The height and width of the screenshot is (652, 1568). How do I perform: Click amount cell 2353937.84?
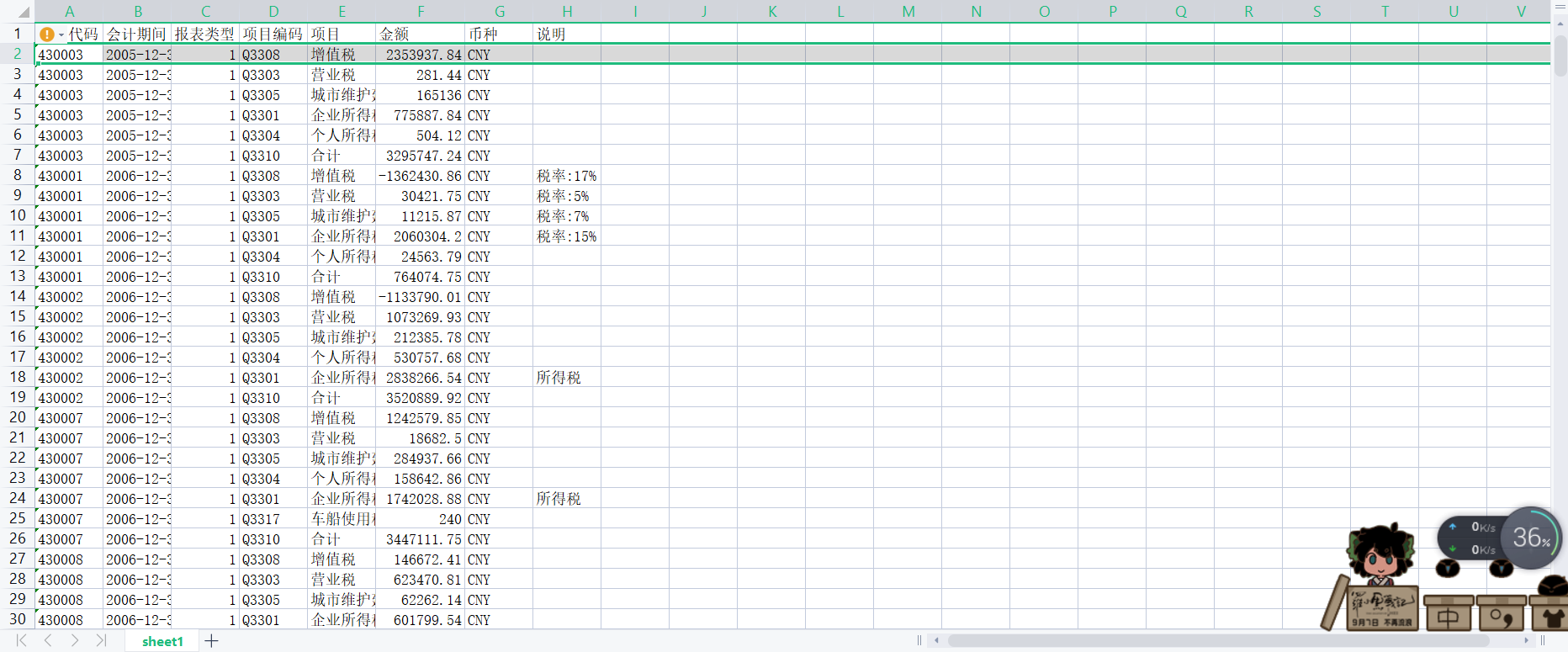tap(421, 55)
